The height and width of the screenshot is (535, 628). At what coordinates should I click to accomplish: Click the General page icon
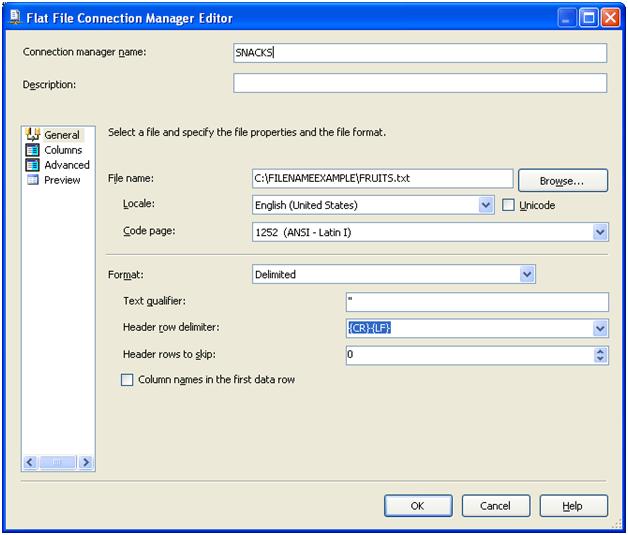click(x=32, y=135)
